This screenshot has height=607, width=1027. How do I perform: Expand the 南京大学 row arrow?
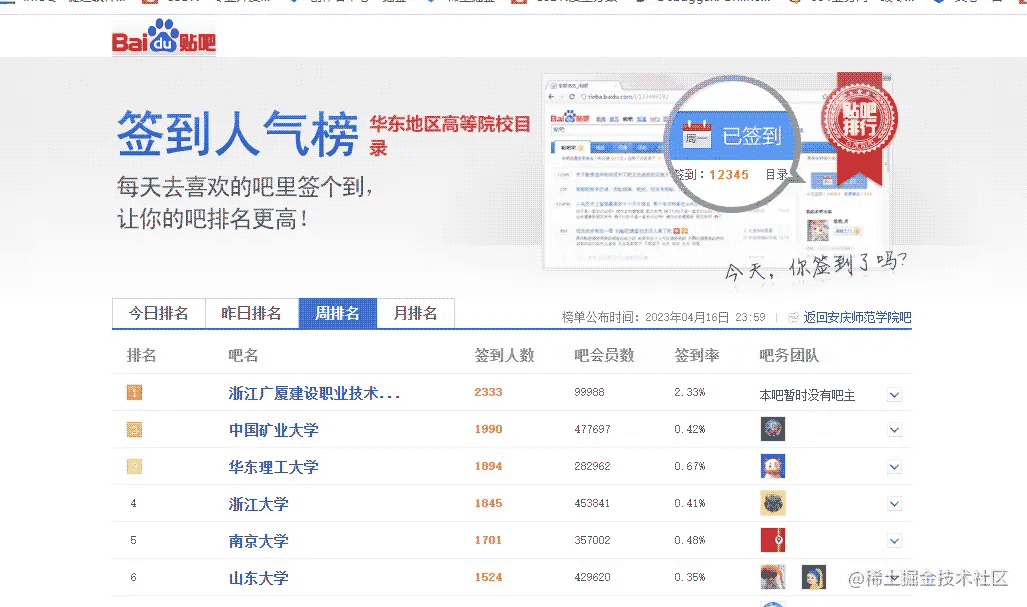[894, 541]
